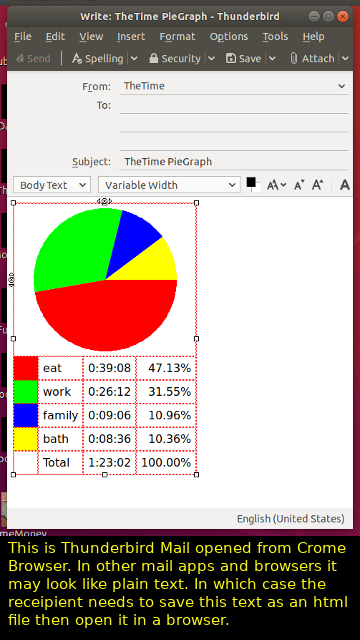Screen dimensions: 360x640
Task: Open the Insert menu
Action: 131,37
